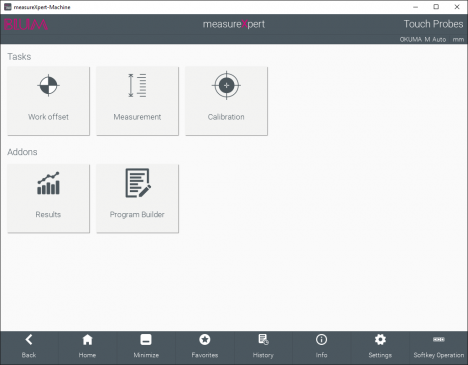Click the BLUM logo
468x365 pixels.
point(26,25)
